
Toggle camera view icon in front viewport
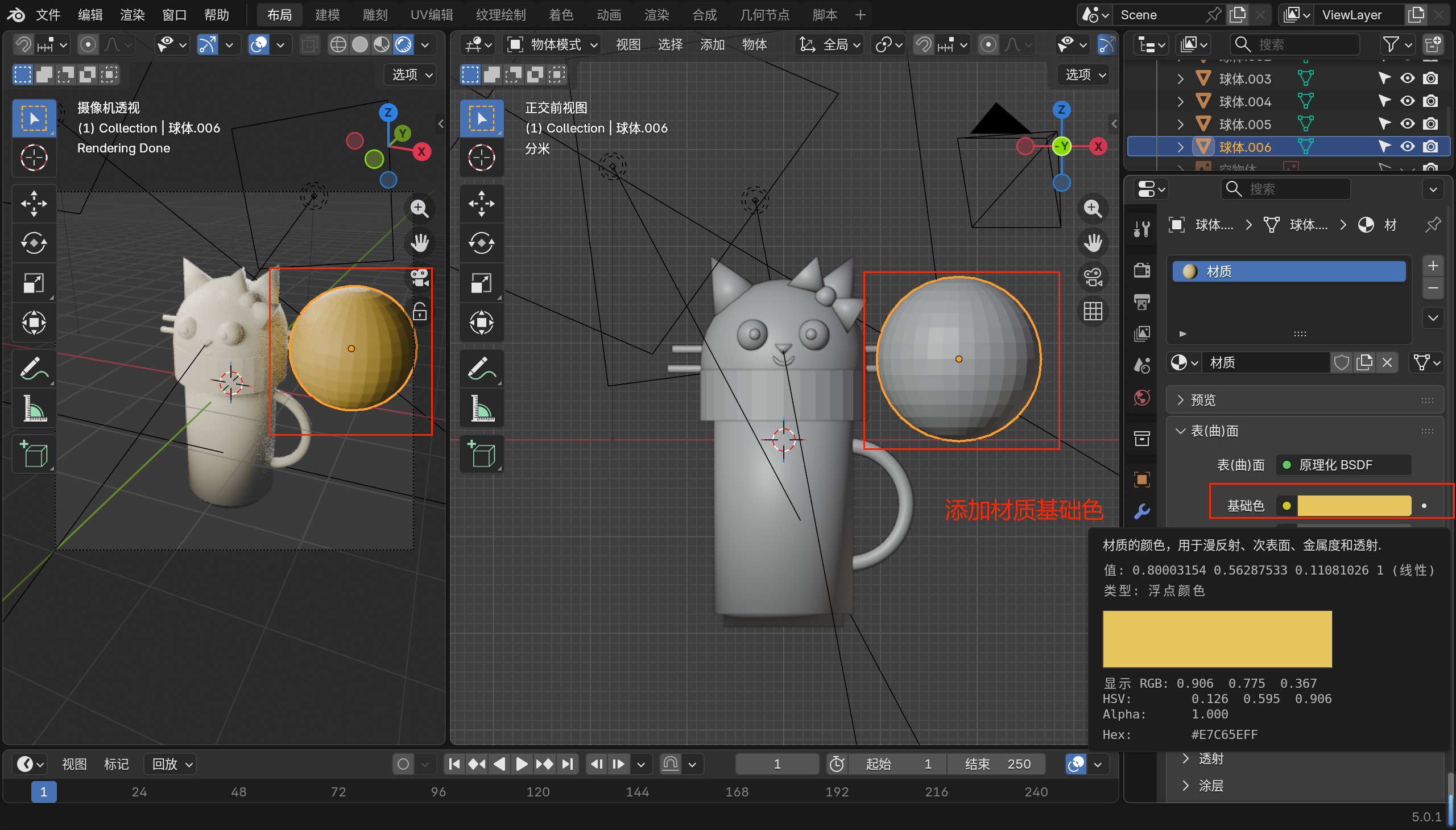pyautogui.click(x=1093, y=278)
